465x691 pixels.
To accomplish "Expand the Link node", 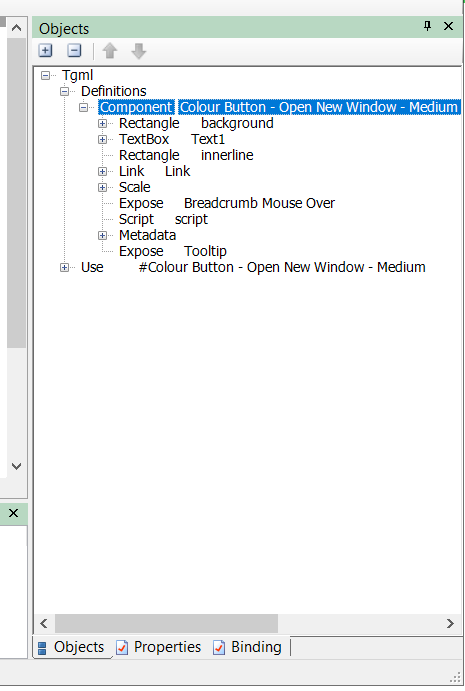I will coord(102,171).
